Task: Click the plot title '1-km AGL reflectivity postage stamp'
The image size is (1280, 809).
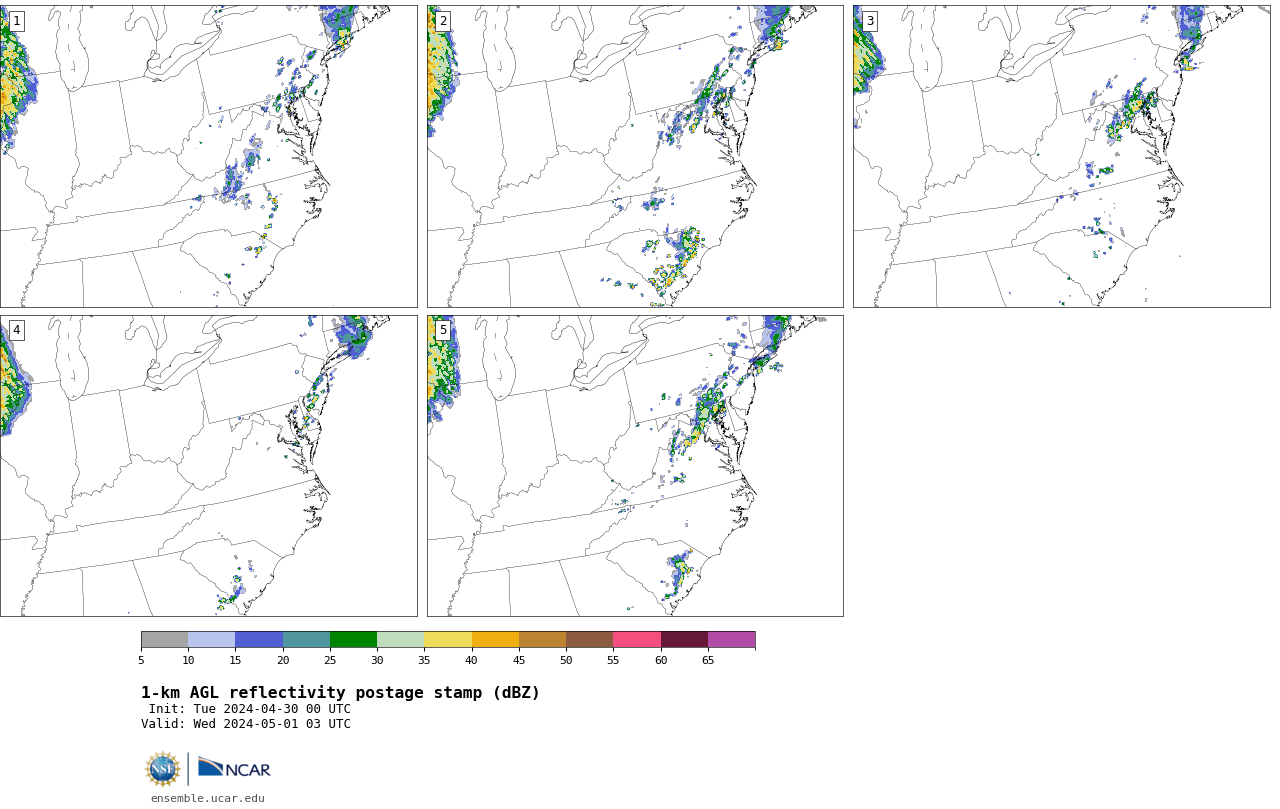Action: pyautogui.click(x=340, y=693)
